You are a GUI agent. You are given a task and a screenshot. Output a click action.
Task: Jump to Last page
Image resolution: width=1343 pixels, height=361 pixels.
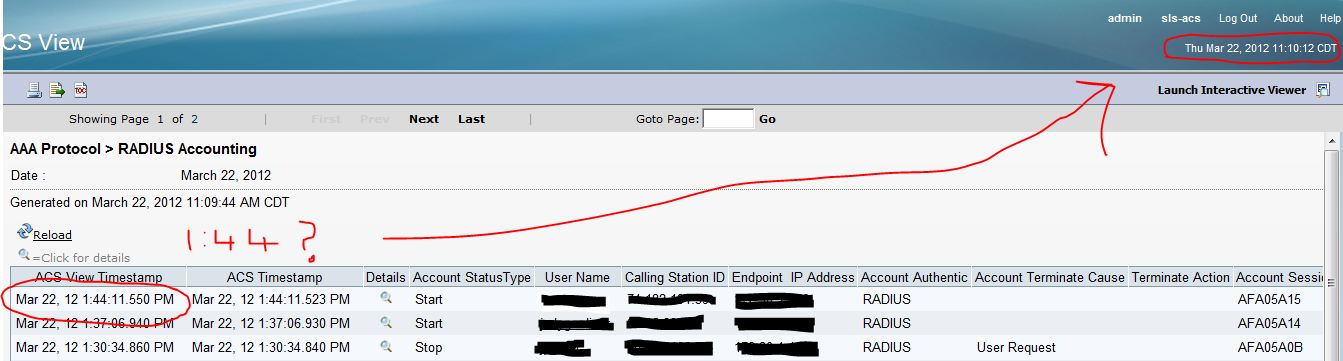(471, 119)
